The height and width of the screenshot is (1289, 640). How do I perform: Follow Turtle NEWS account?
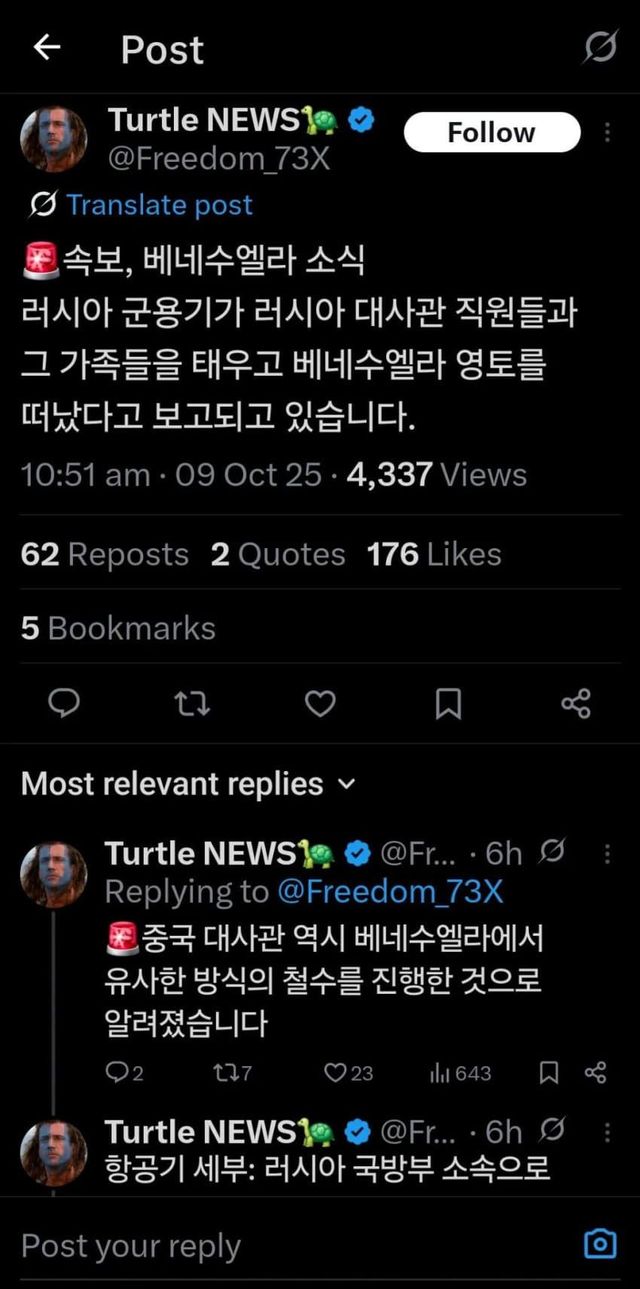click(x=491, y=133)
